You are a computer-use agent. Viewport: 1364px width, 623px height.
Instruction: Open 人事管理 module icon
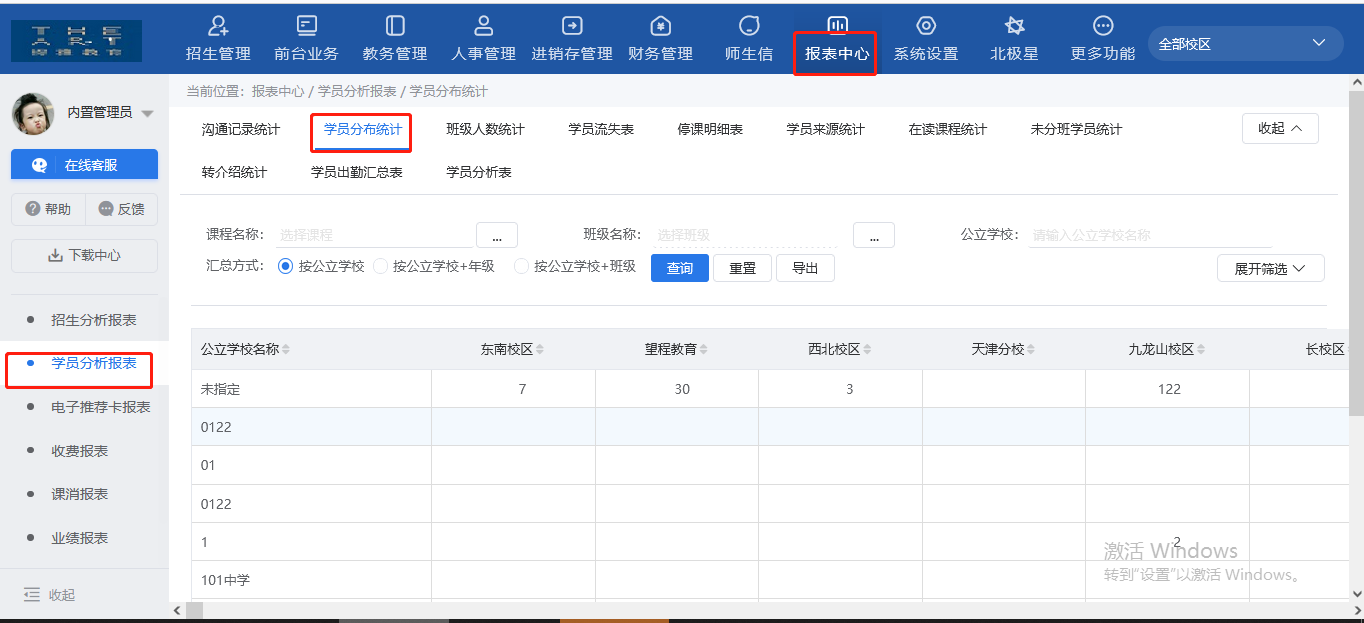point(484,26)
